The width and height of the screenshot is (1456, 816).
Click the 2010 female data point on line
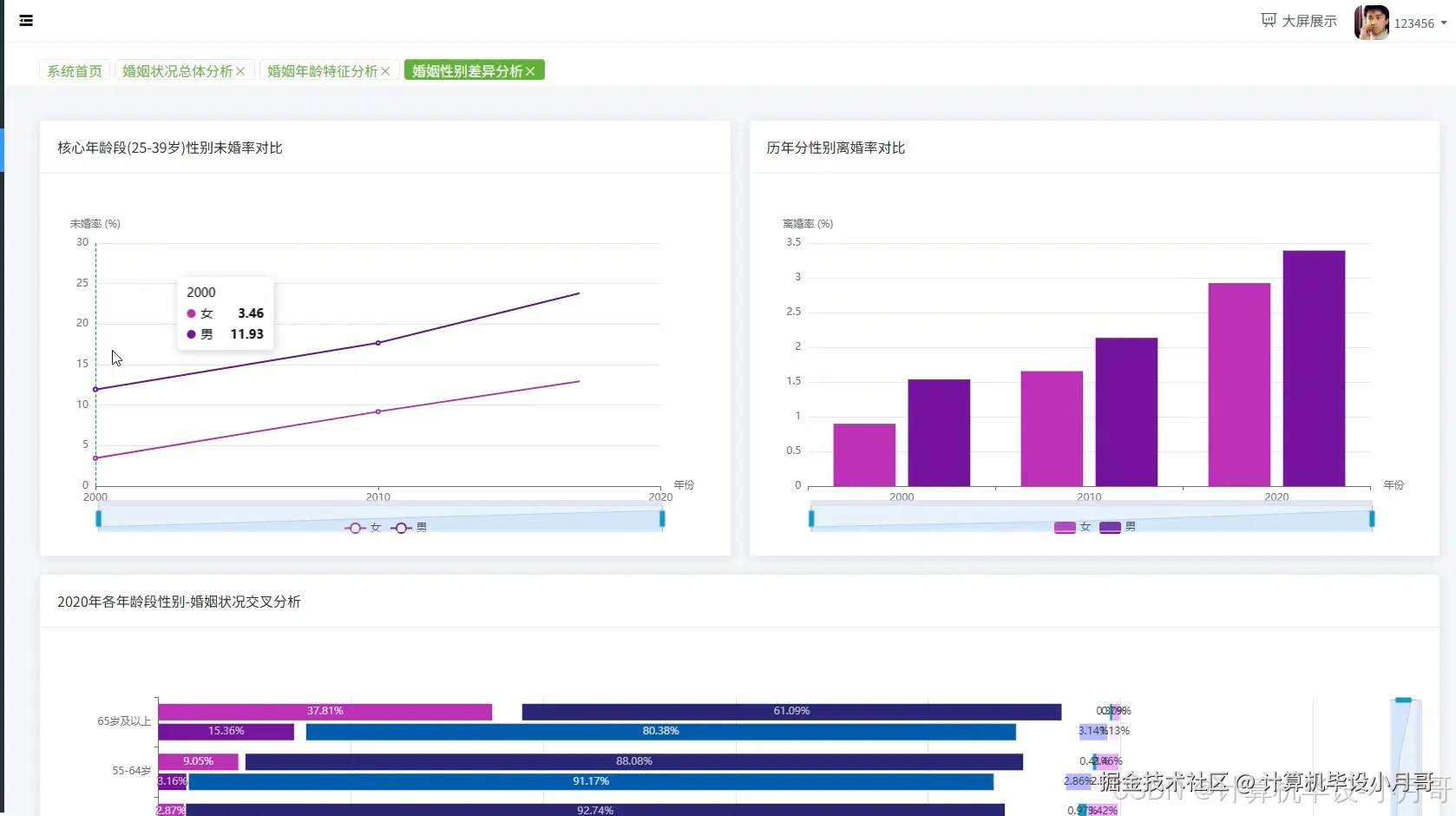coord(378,411)
